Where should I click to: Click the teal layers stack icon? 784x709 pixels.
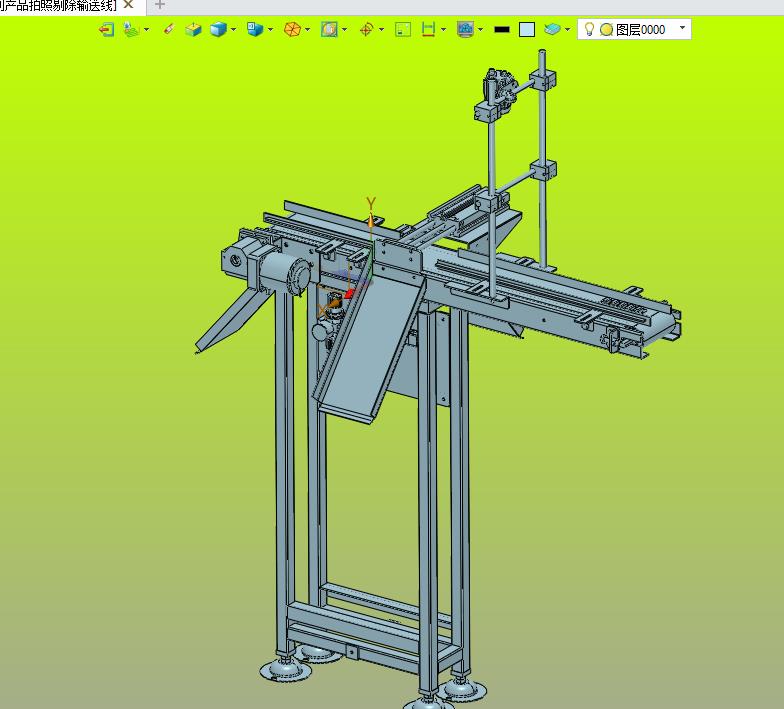pos(552,30)
